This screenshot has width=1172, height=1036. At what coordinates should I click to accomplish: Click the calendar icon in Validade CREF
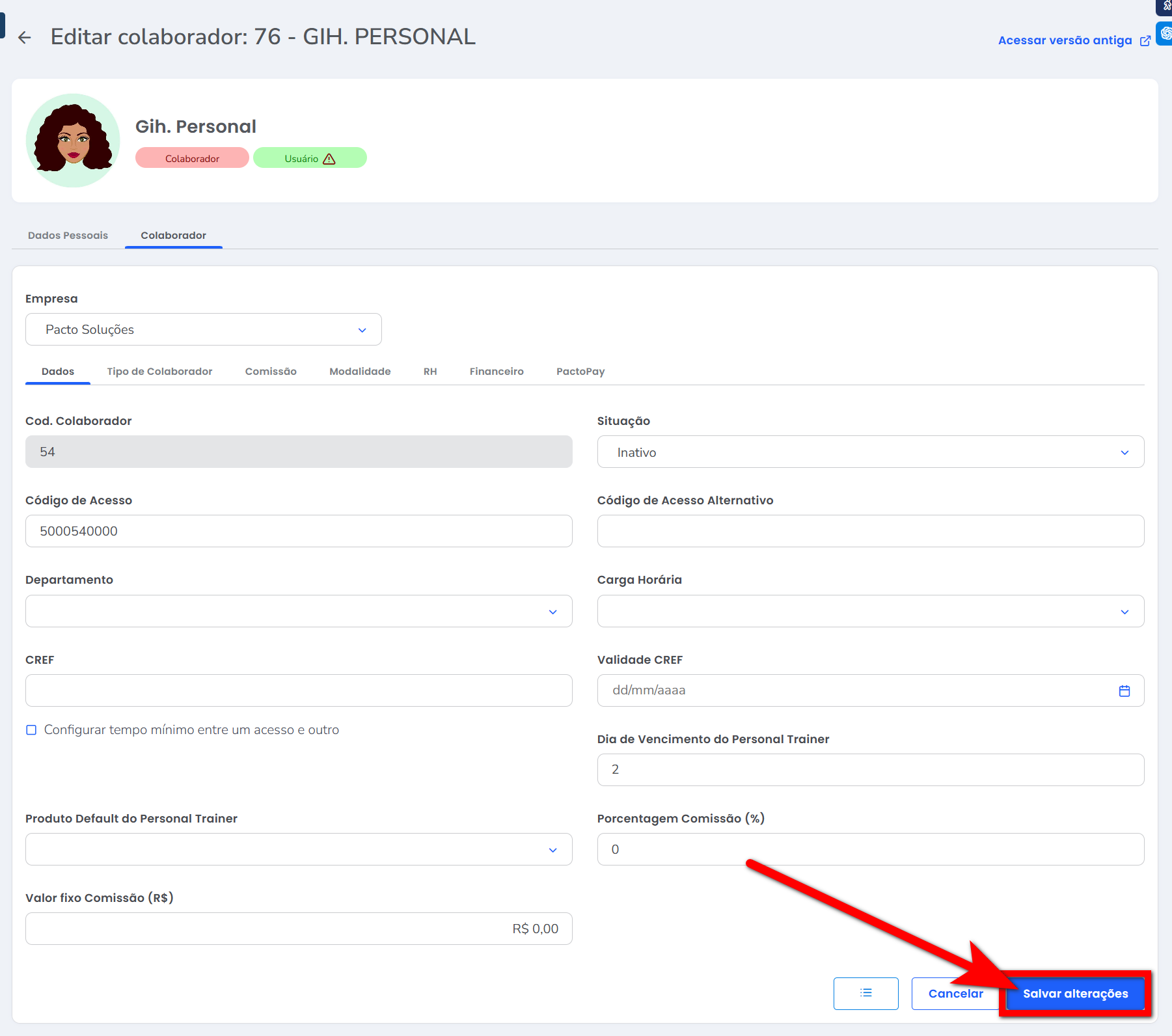click(1124, 691)
